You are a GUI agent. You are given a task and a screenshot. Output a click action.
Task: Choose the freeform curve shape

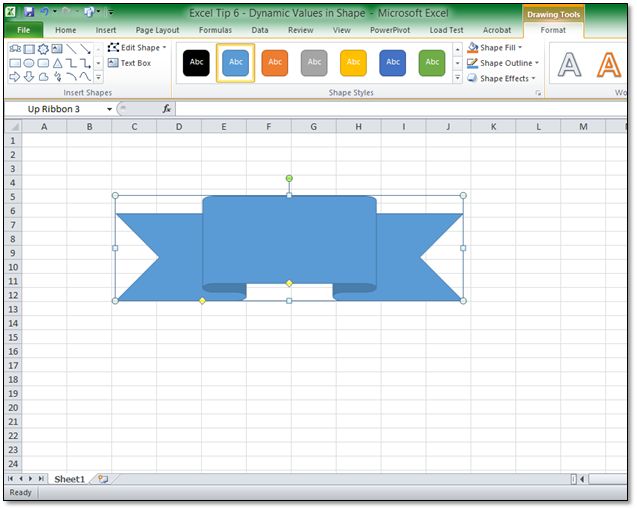pyautogui.click(x=85, y=76)
